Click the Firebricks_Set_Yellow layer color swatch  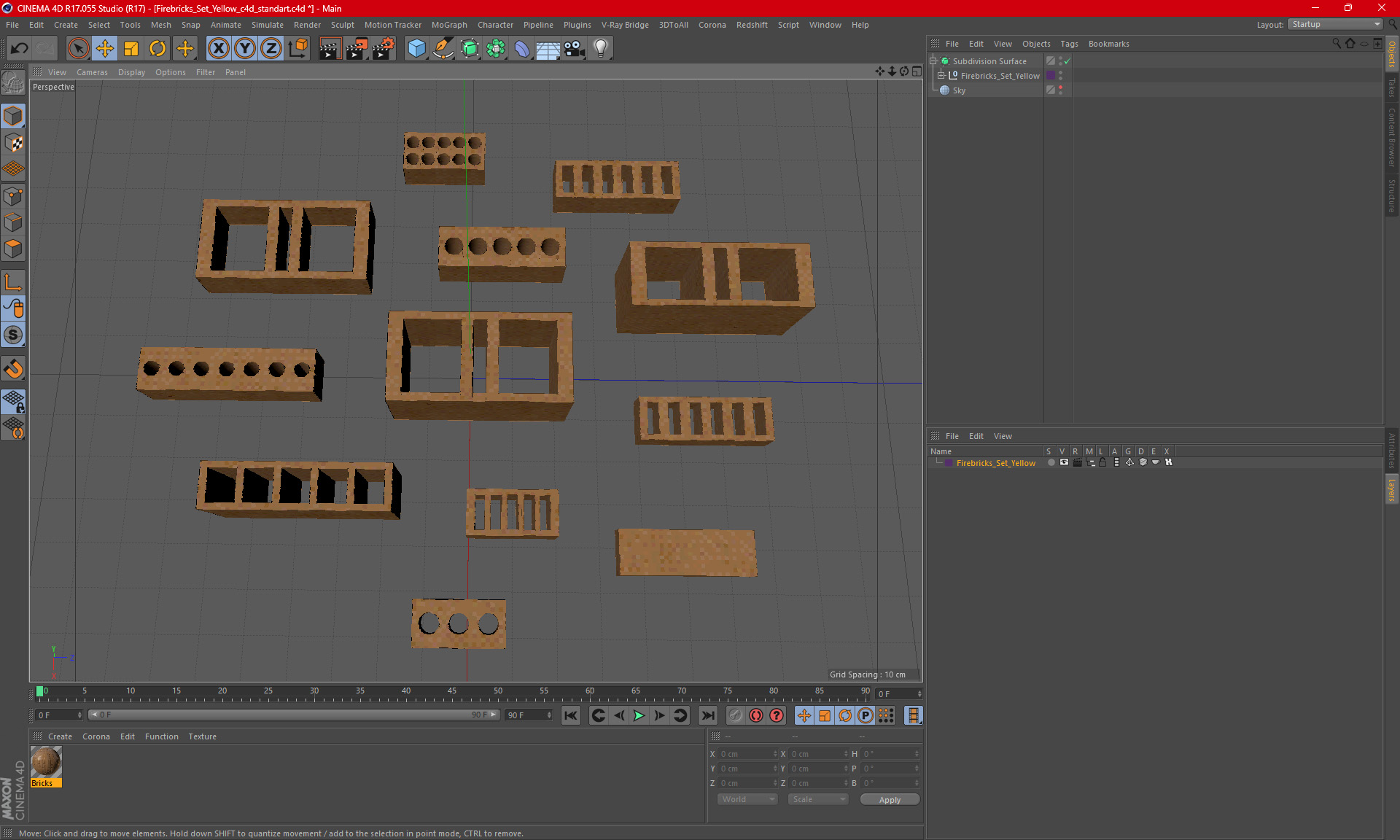(x=949, y=462)
